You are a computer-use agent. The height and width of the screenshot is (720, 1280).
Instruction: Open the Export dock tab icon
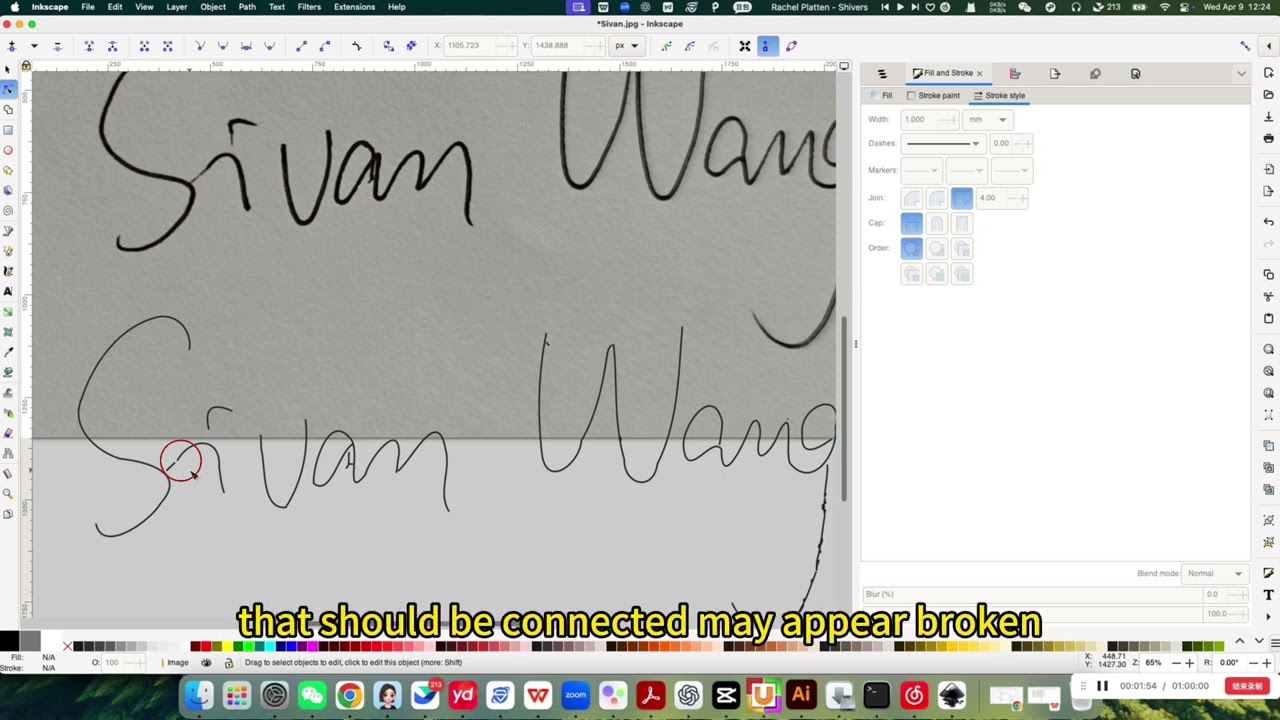pos(1055,73)
